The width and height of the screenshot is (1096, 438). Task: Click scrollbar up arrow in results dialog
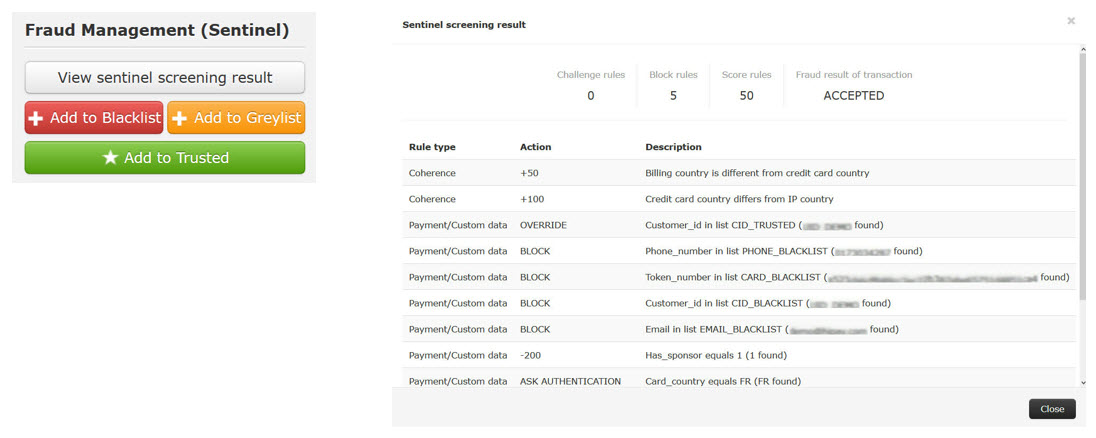click(1083, 49)
